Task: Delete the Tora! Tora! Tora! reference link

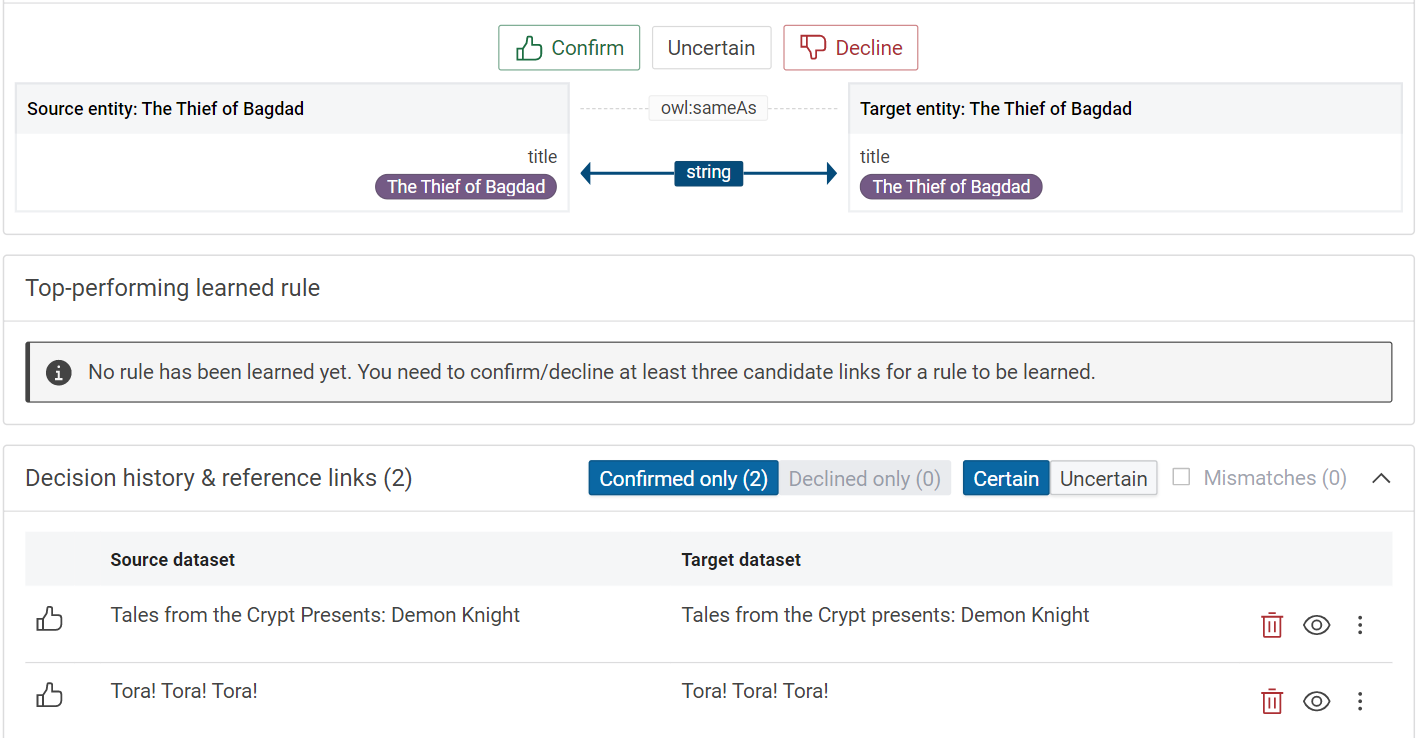Action: click(x=1271, y=701)
